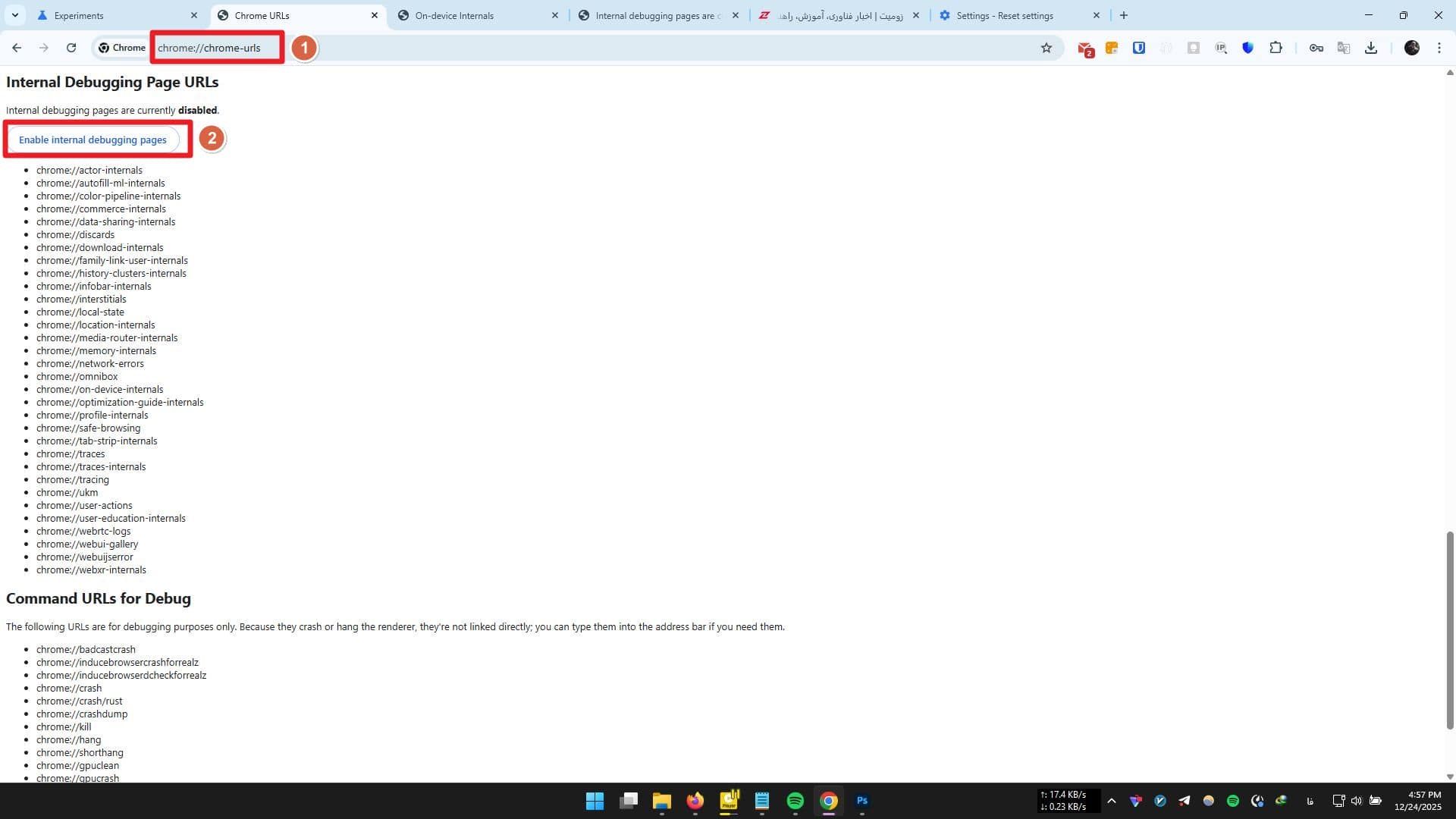Open Spotify from the taskbar
The image size is (1456, 819).
[795, 801]
